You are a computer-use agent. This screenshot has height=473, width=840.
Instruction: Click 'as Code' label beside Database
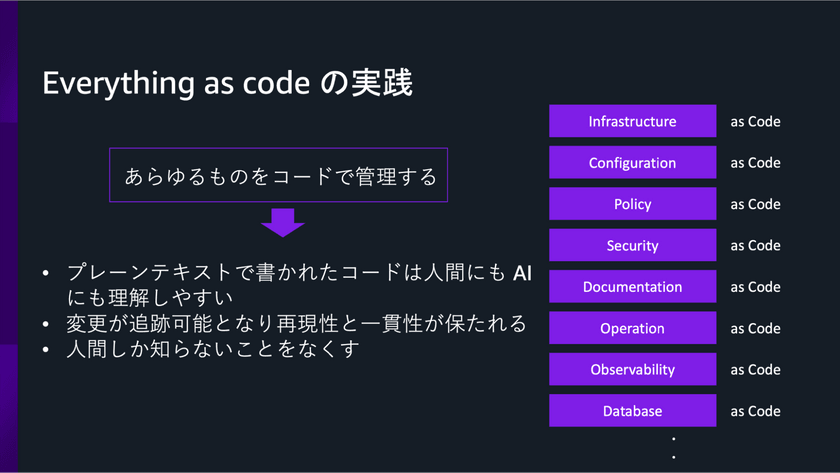(x=755, y=411)
